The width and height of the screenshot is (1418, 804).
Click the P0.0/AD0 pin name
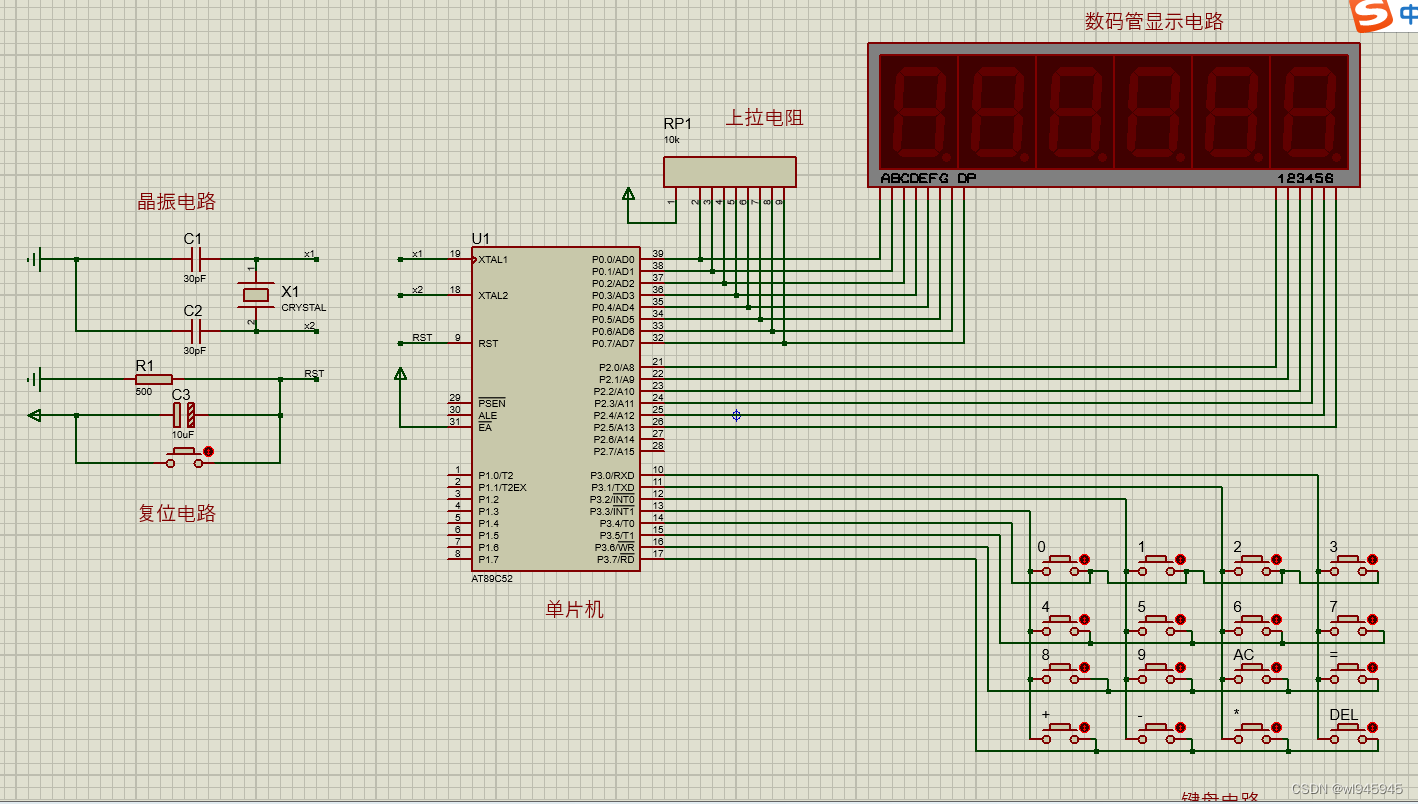(613, 260)
